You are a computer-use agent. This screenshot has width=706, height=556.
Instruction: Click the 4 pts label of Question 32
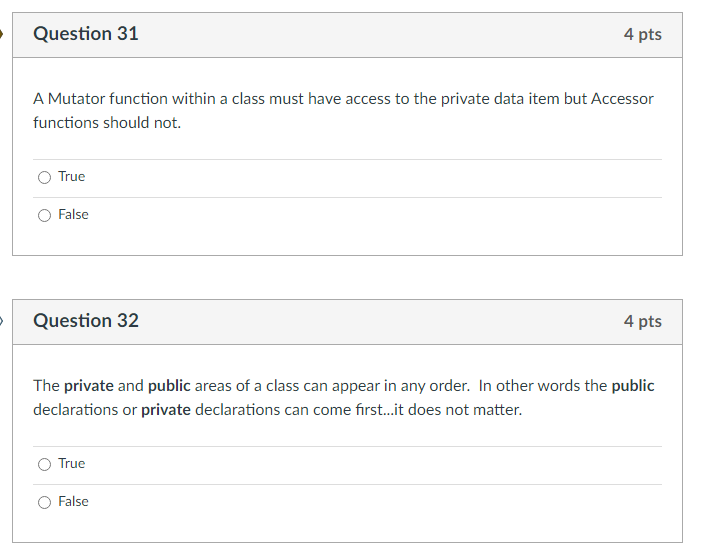pos(643,321)
